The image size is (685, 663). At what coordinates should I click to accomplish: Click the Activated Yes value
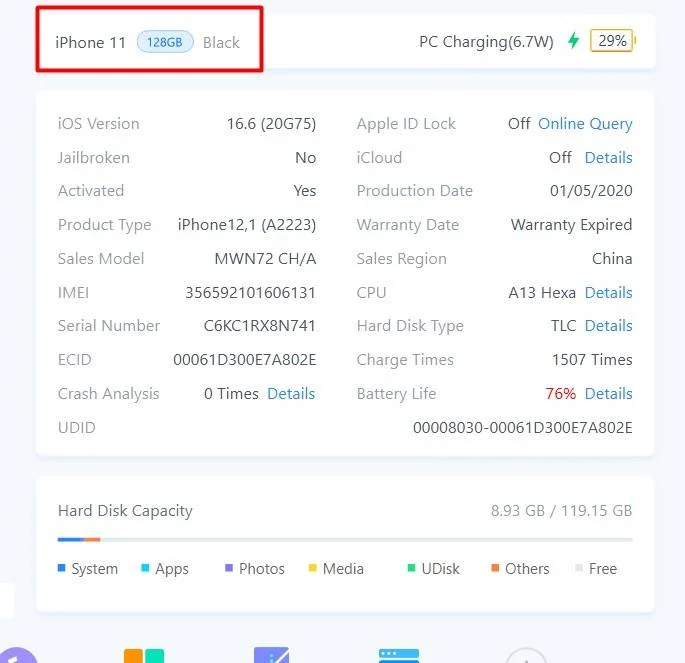[304, 190]
